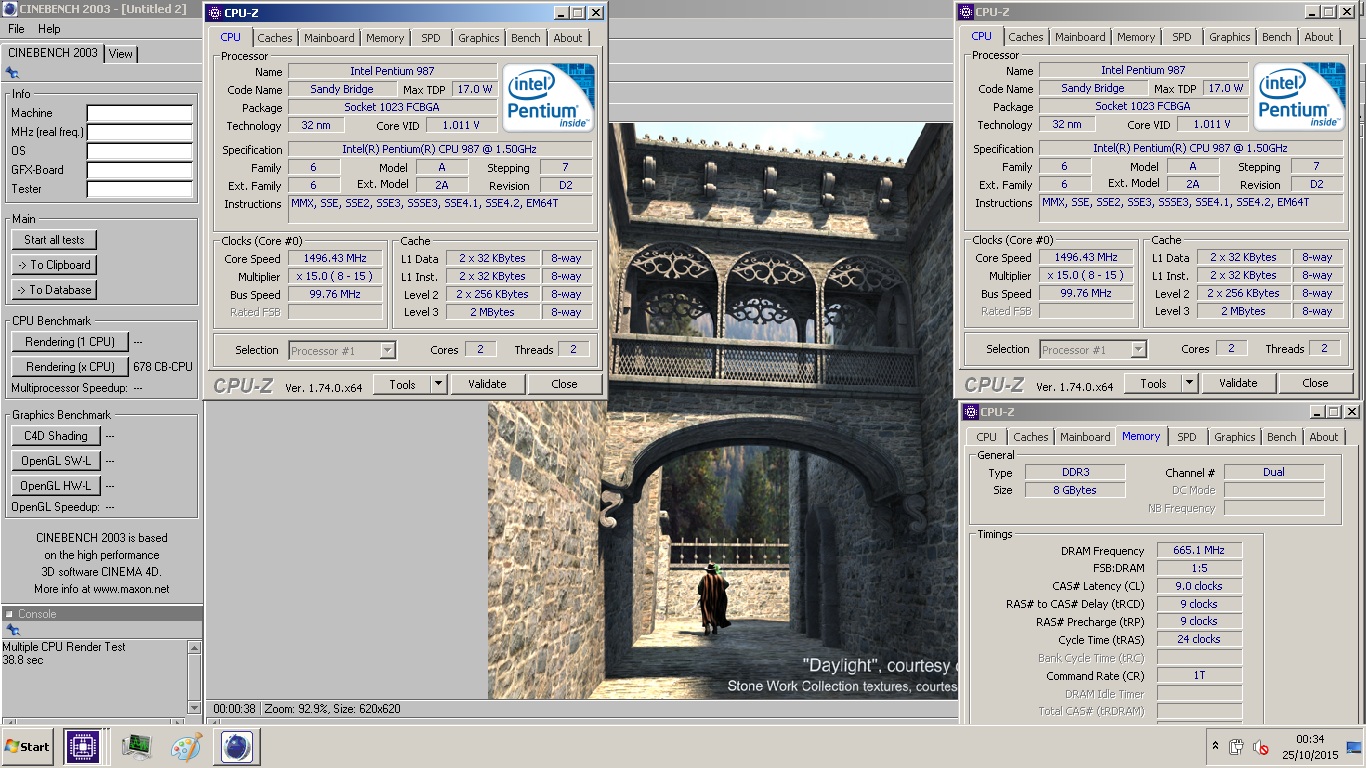Viewport: 1366px width, 768px height.
Task: Switch to CPU tab in CPU-Z Memory window
Action: [986, 437]
